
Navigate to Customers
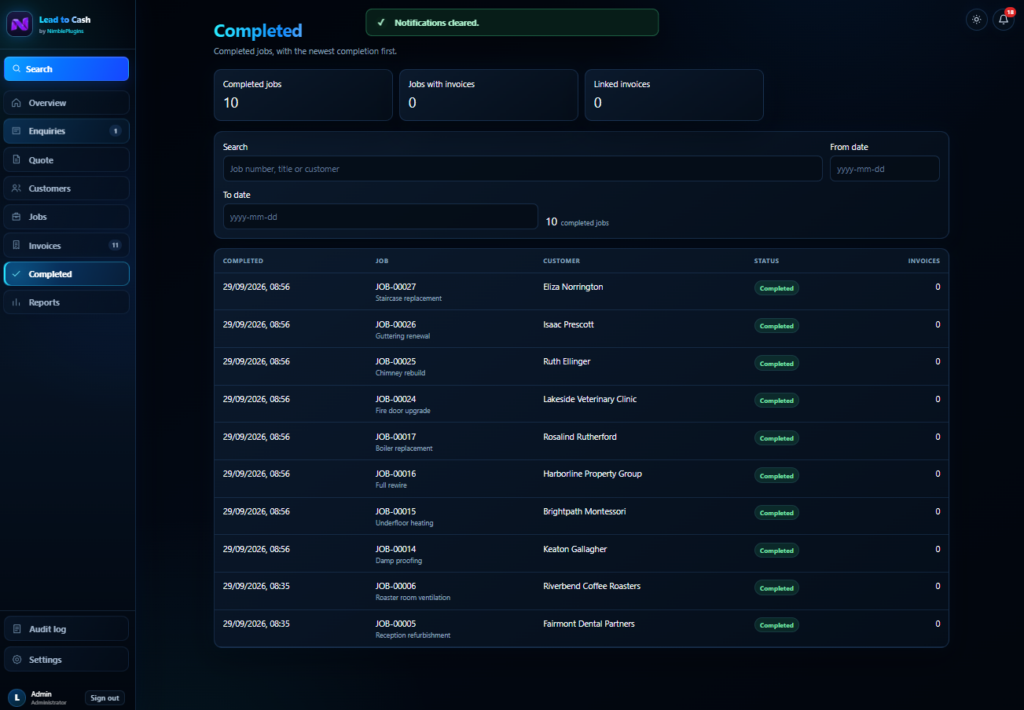click(67, 188)
